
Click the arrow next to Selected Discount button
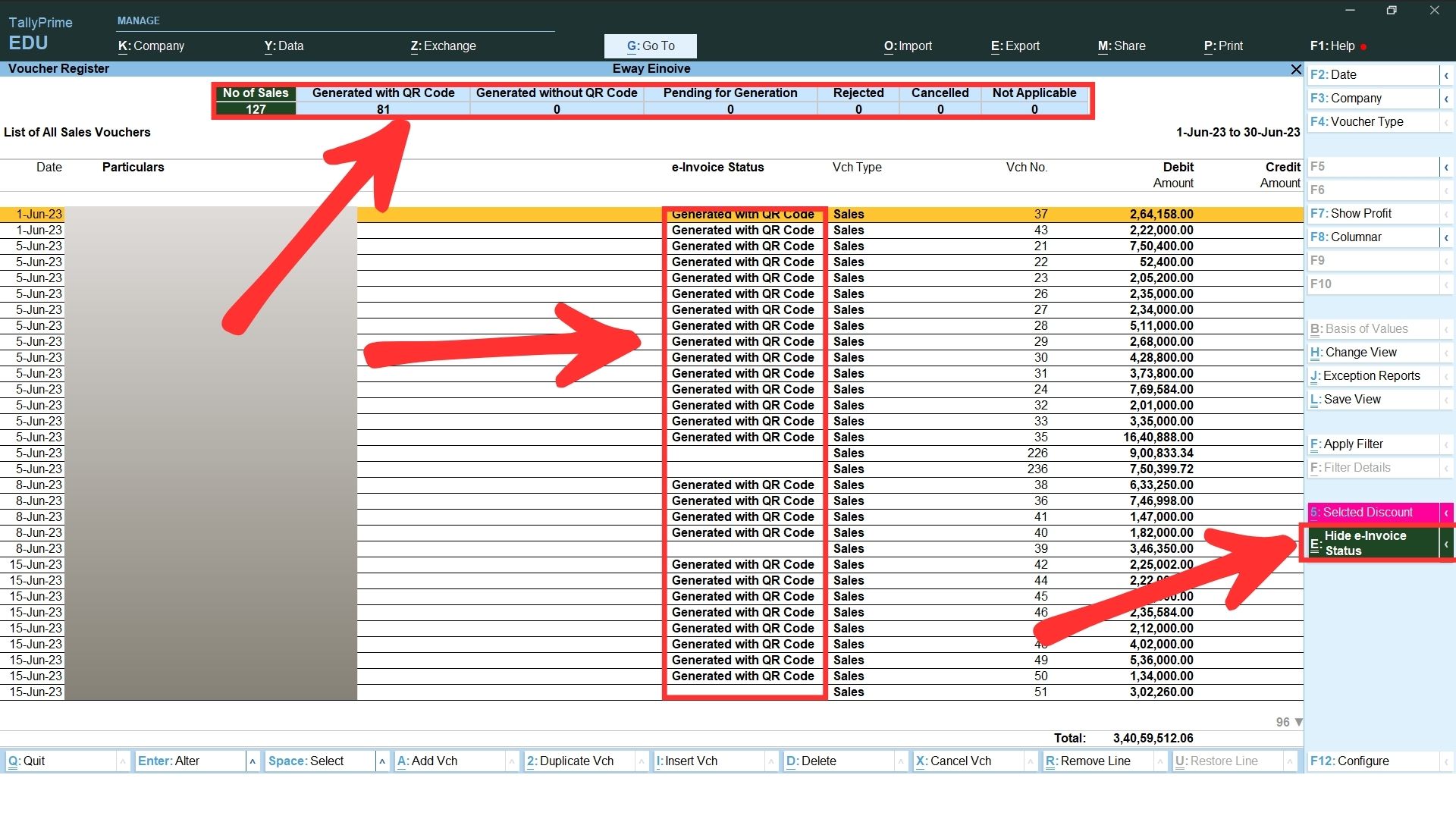click(1446, 513)
